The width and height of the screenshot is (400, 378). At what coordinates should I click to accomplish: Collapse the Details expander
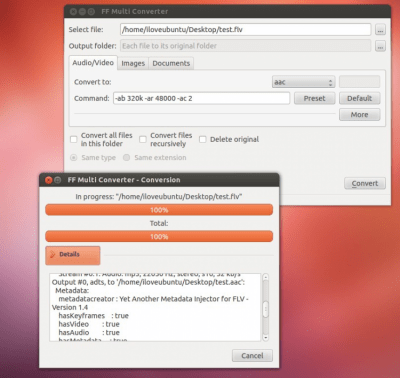(x=73, y=255)
